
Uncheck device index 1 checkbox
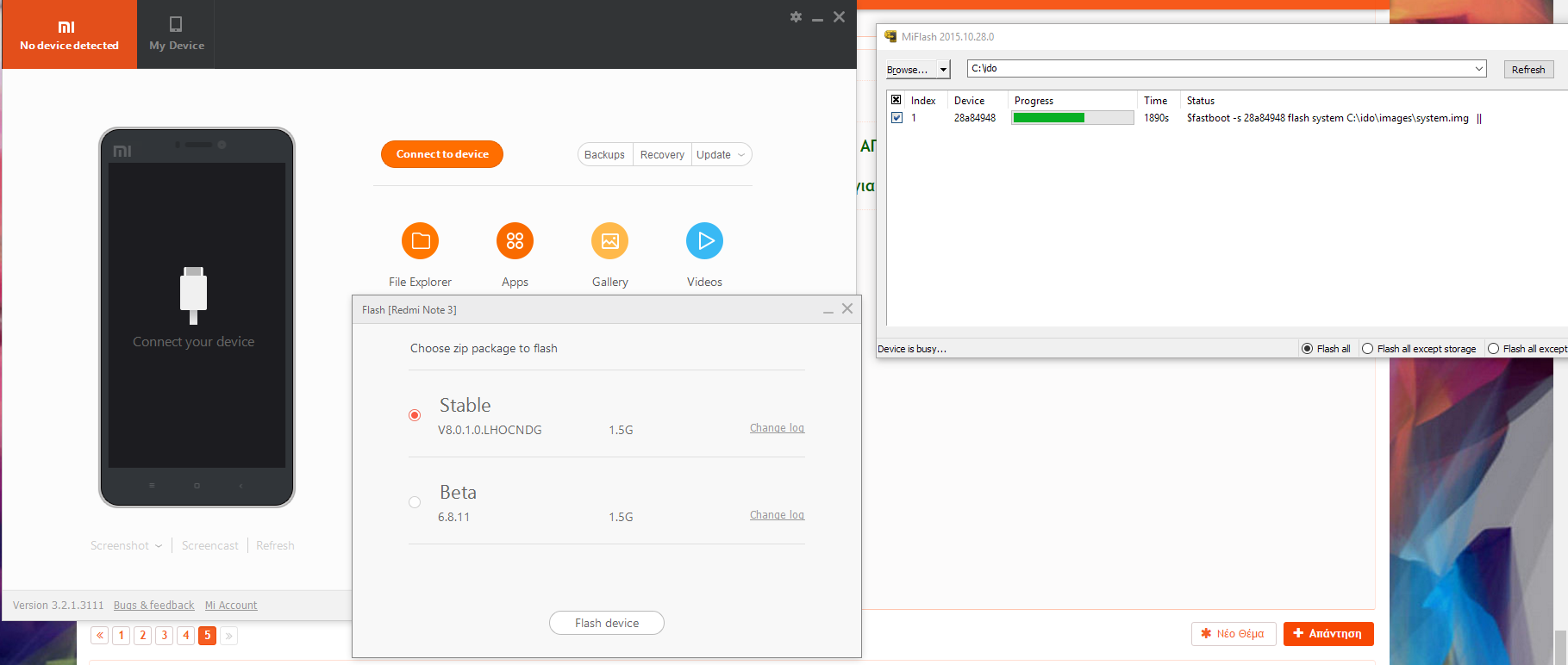click(x=896, y=118)
